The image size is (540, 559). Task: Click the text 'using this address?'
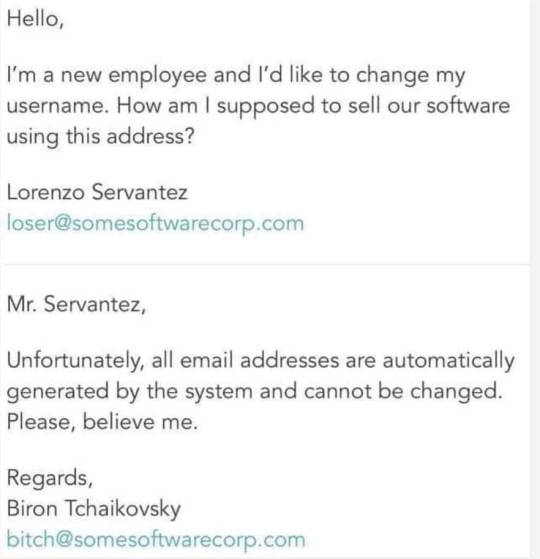coord(101,137)
